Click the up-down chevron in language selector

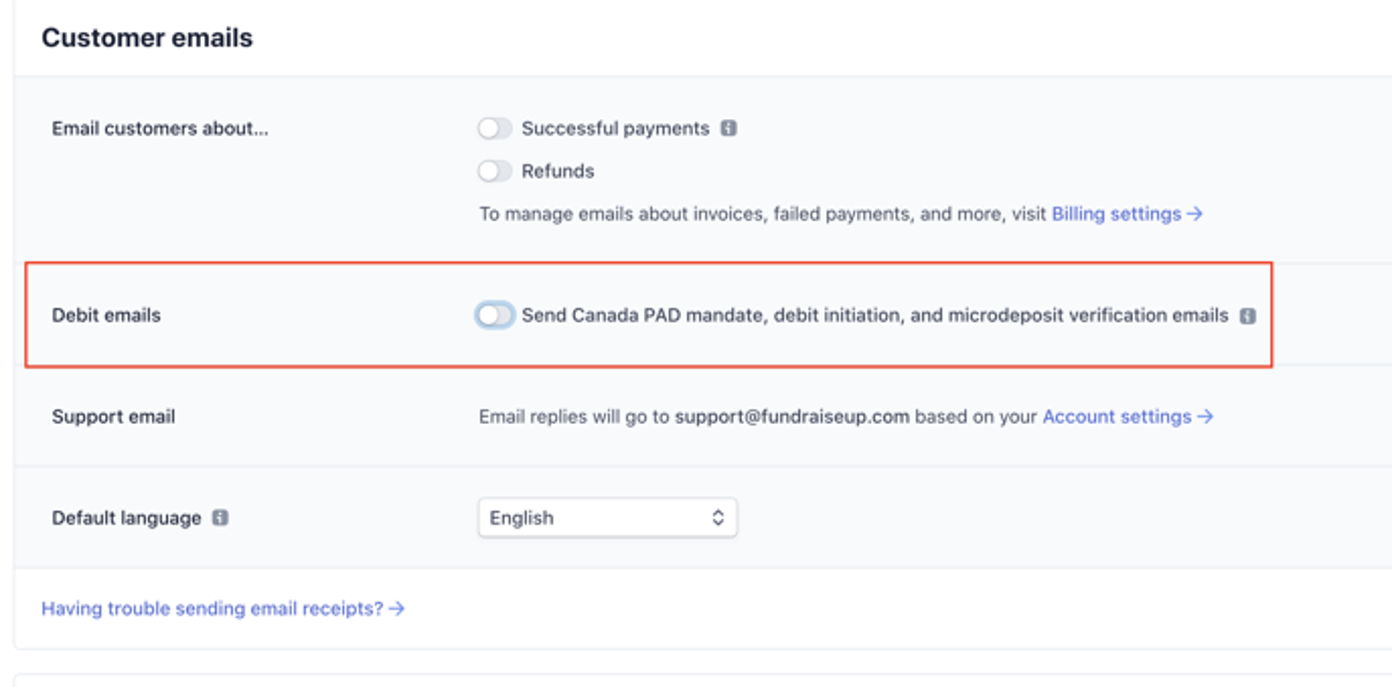pos(718,518)
